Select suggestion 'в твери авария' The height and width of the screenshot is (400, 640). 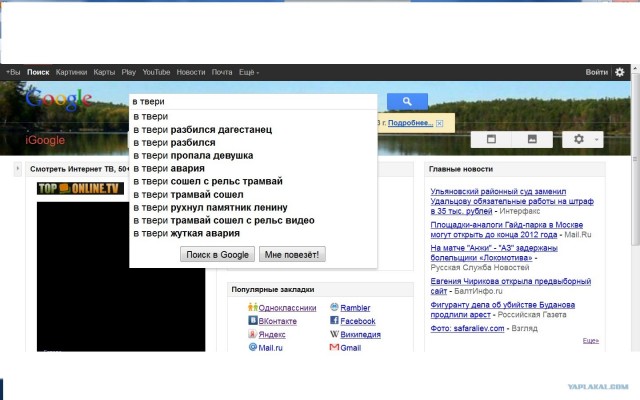click(x=253, y=168)
